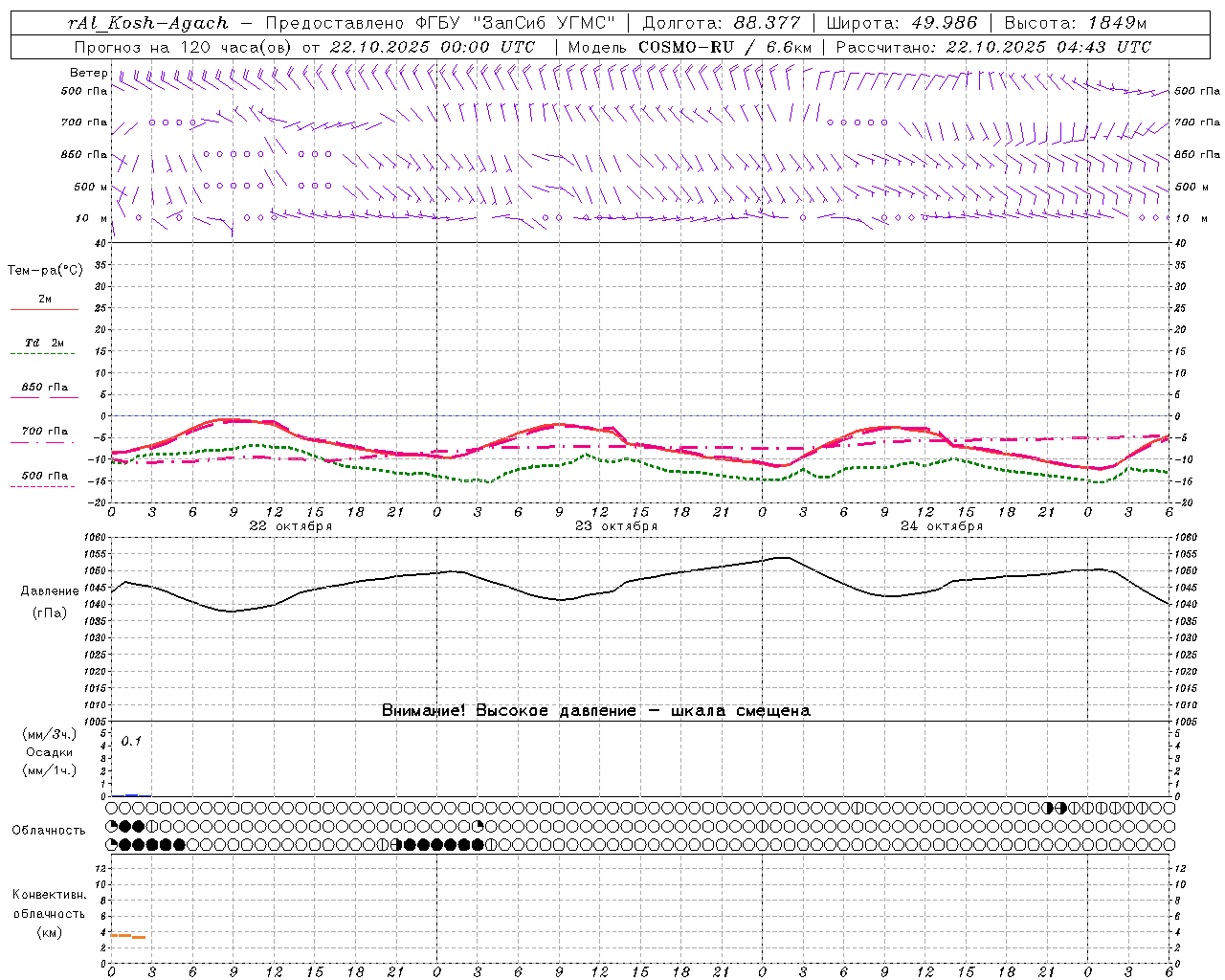Click the dashed Td 2м legend line
Screen dimensions: 1225x980
pyautogui.click(x=44, y=354)
